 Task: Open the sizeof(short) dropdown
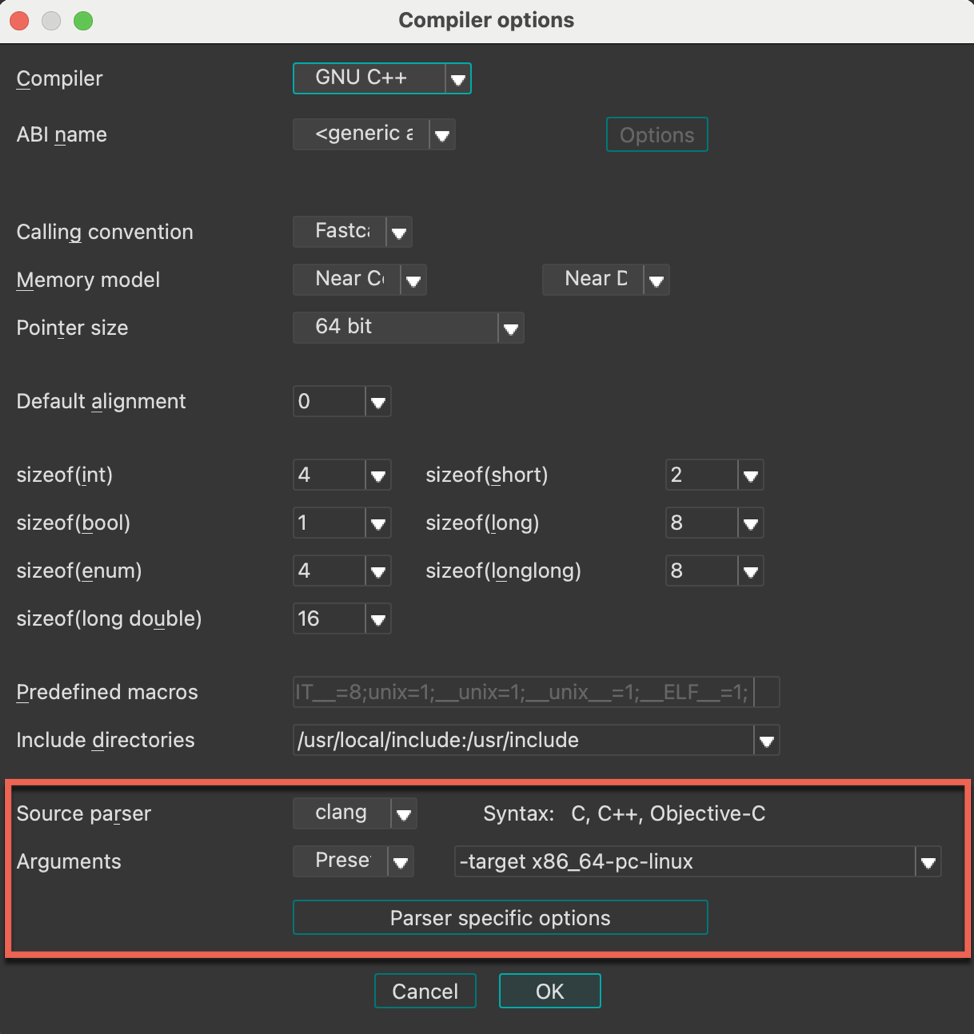coord(750,475)
